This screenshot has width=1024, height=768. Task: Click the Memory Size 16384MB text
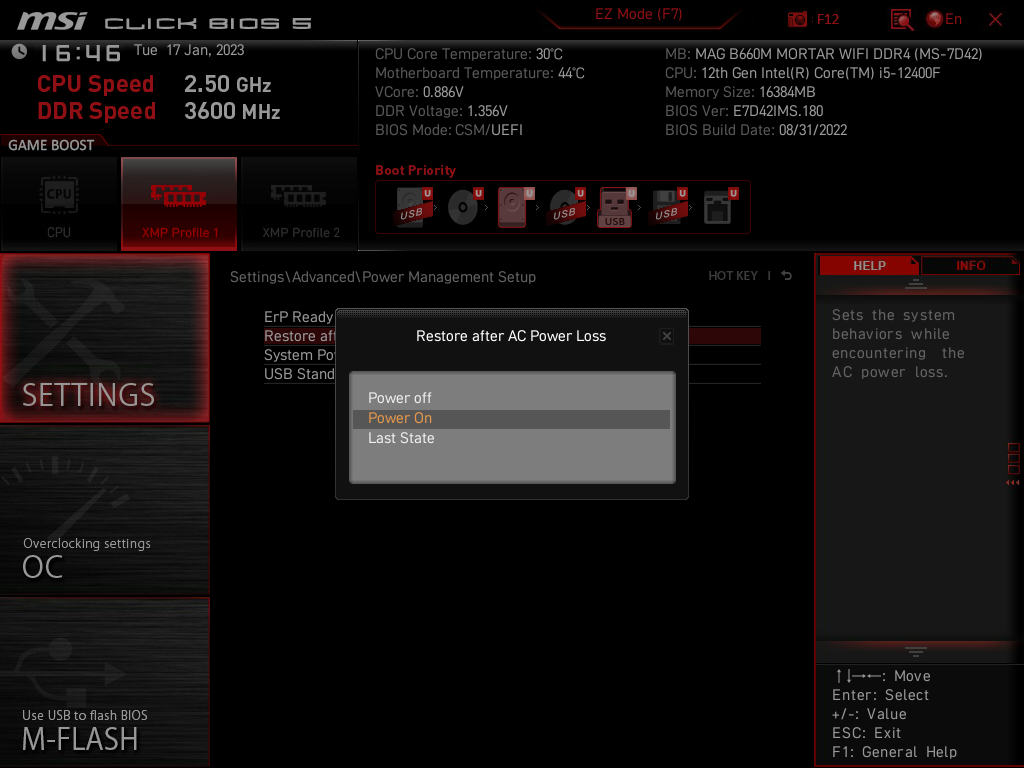tap(740, 92)
